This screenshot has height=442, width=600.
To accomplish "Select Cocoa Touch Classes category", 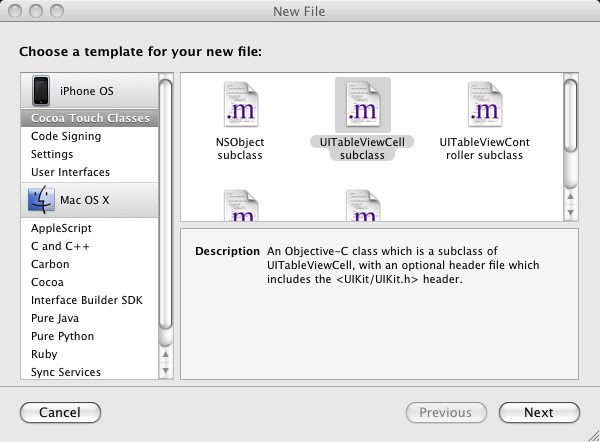I will click(90, 118).
